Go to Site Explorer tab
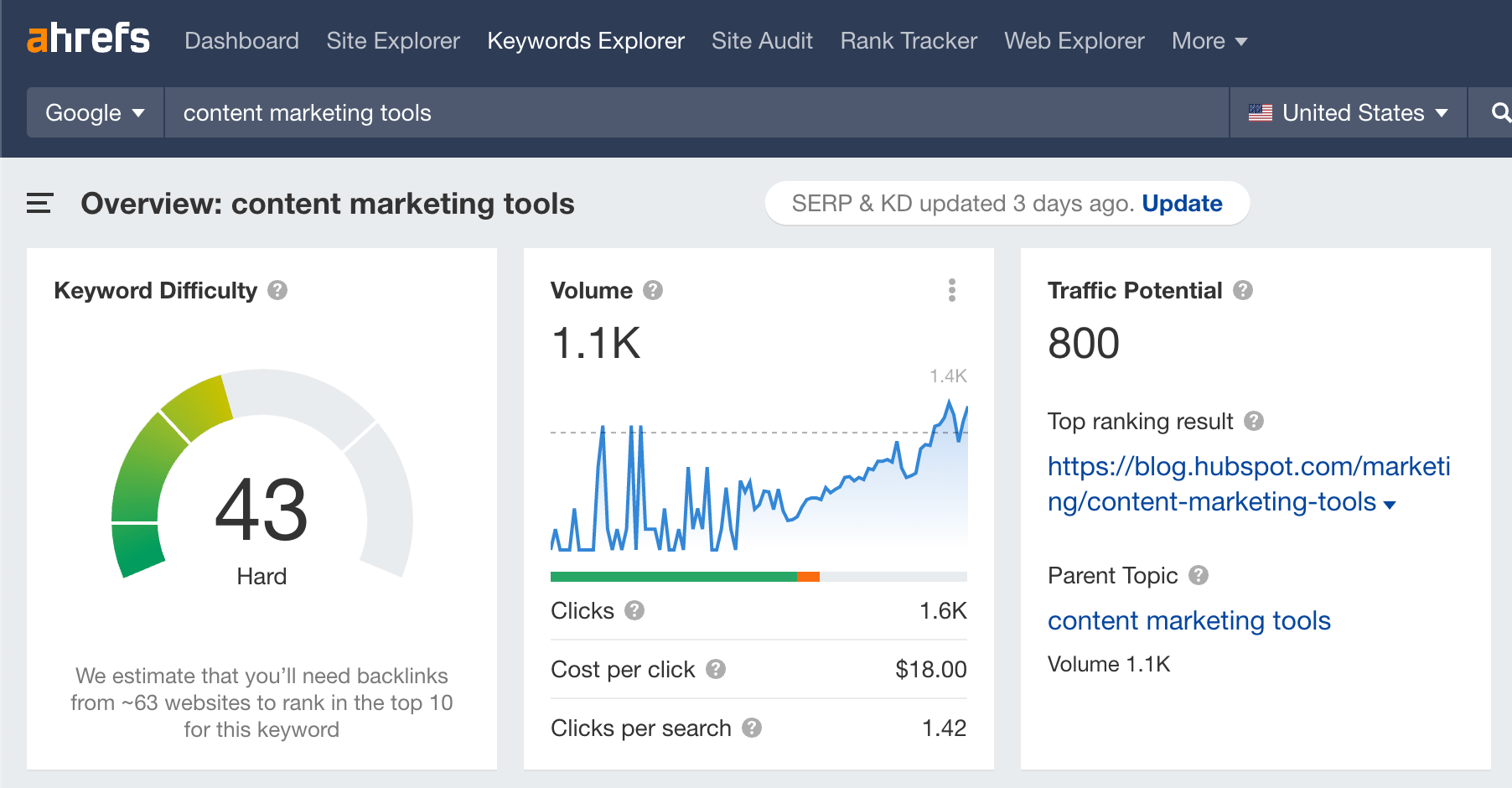 393,40
